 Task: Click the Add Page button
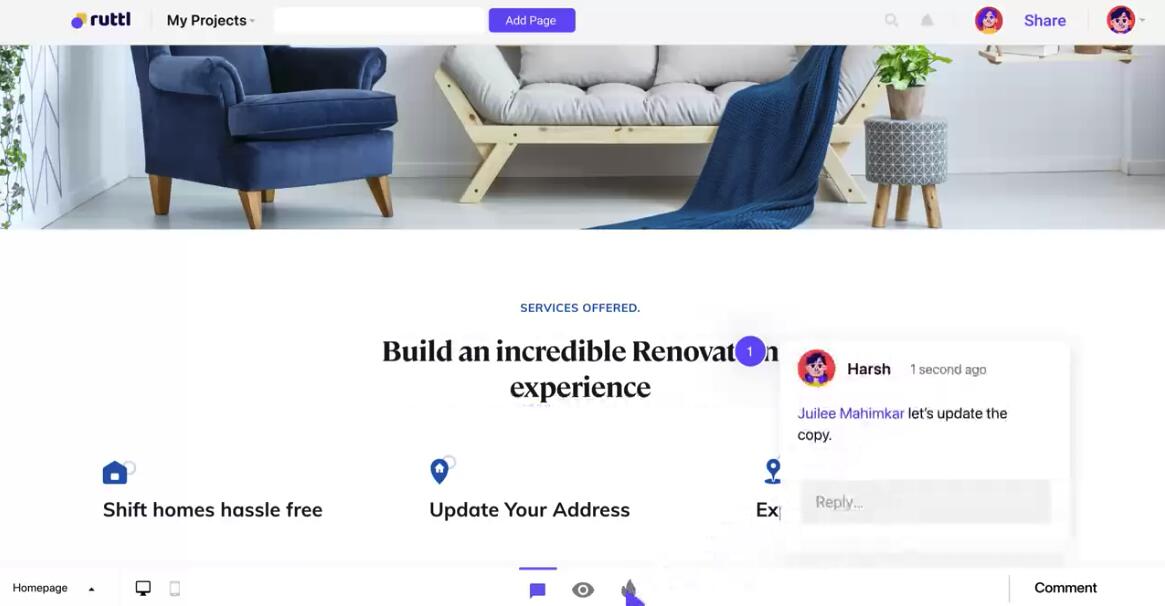531,20
